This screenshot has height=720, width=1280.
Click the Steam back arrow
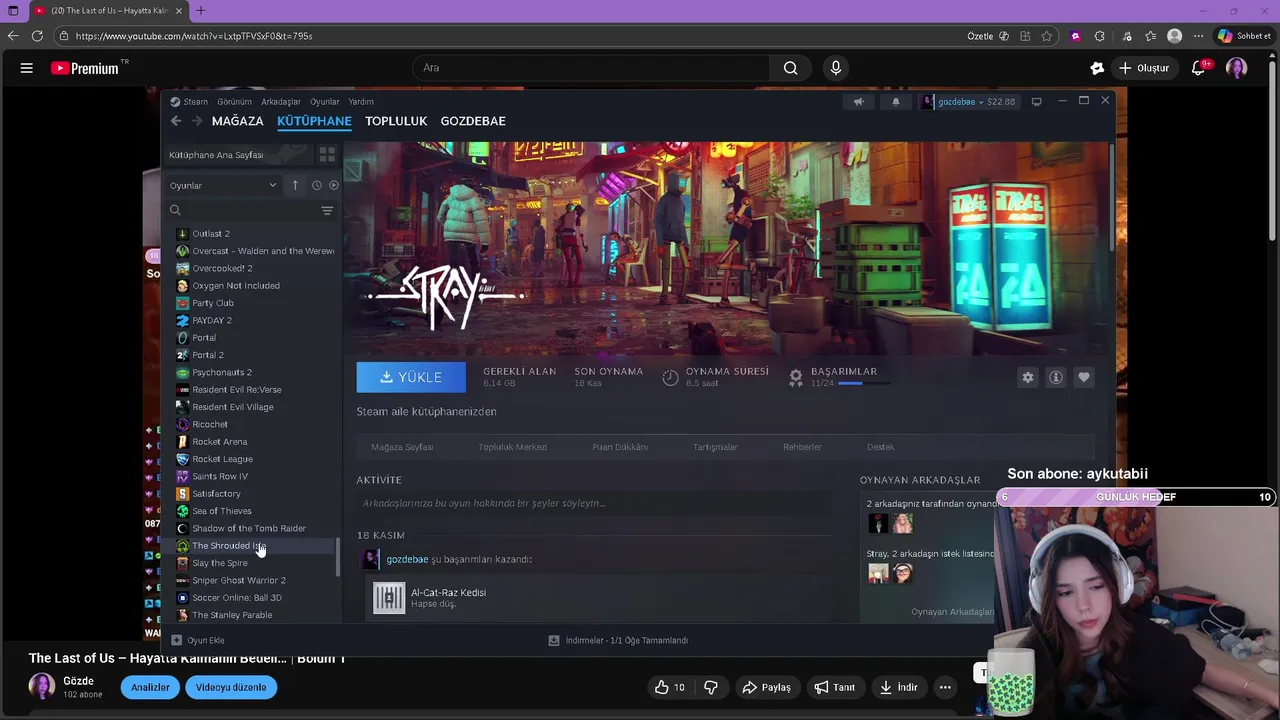[x=176, y=121]
